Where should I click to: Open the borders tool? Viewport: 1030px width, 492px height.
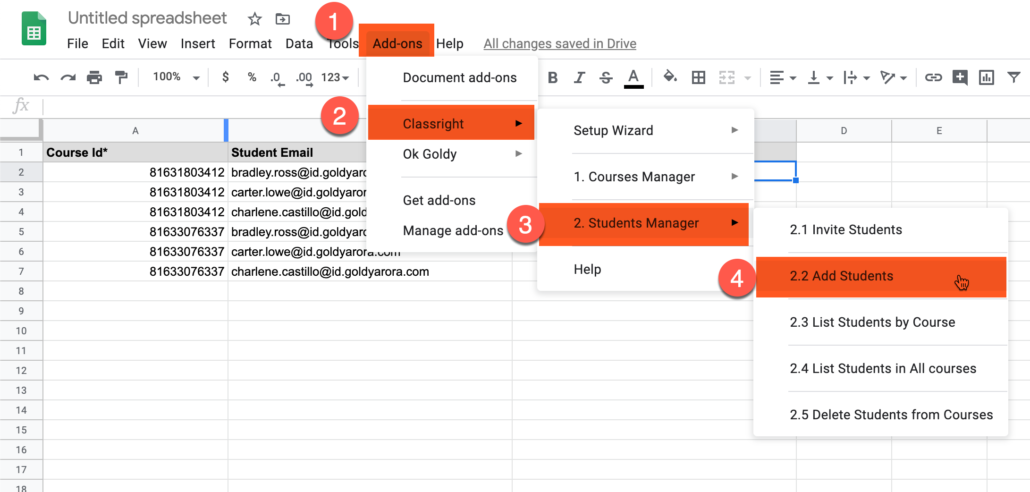(x=699, y=78)
